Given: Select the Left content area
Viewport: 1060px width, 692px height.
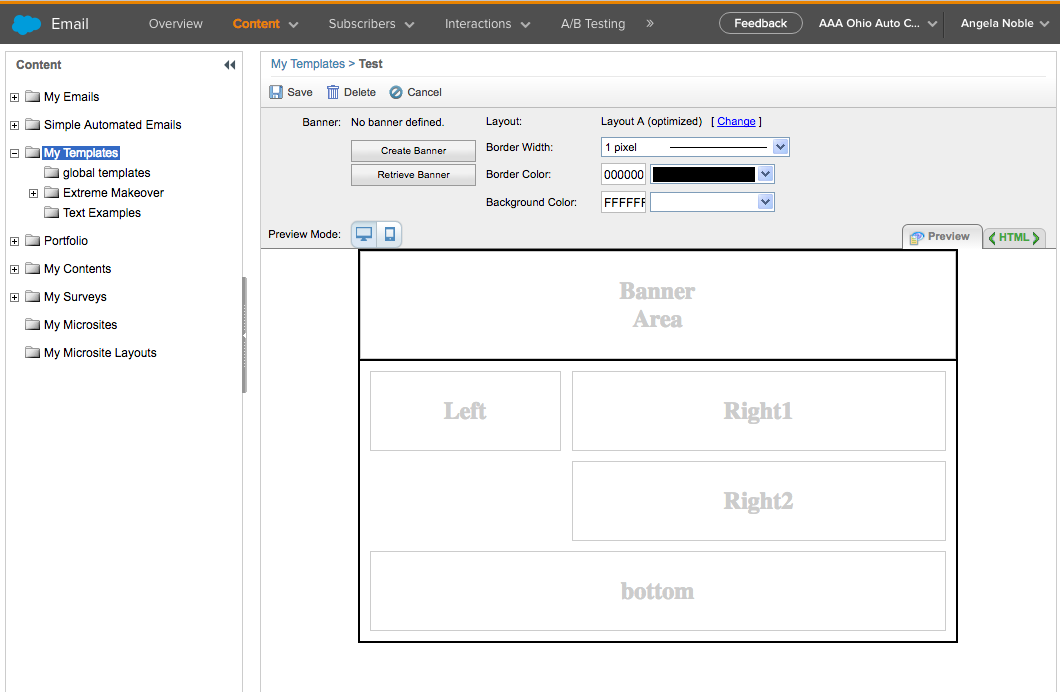Looking at the screenshot, I should pyautogui.click(x=465, y=411).
